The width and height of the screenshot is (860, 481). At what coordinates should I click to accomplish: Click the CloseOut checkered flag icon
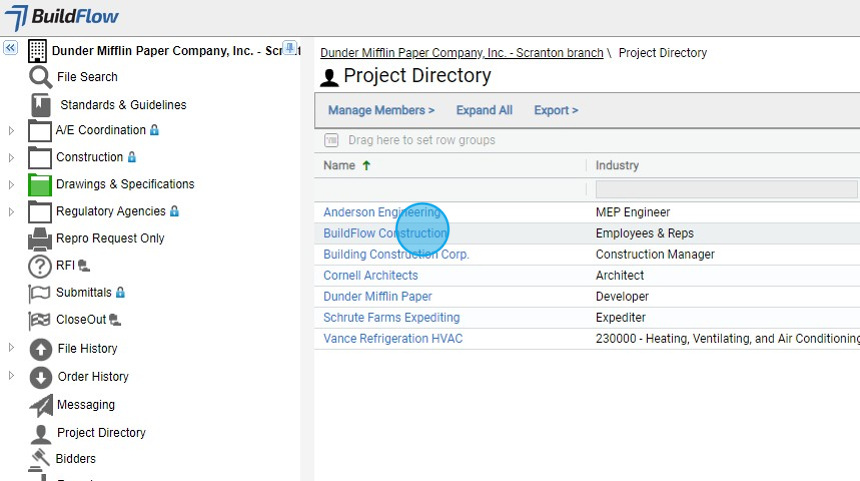point(39,320)
